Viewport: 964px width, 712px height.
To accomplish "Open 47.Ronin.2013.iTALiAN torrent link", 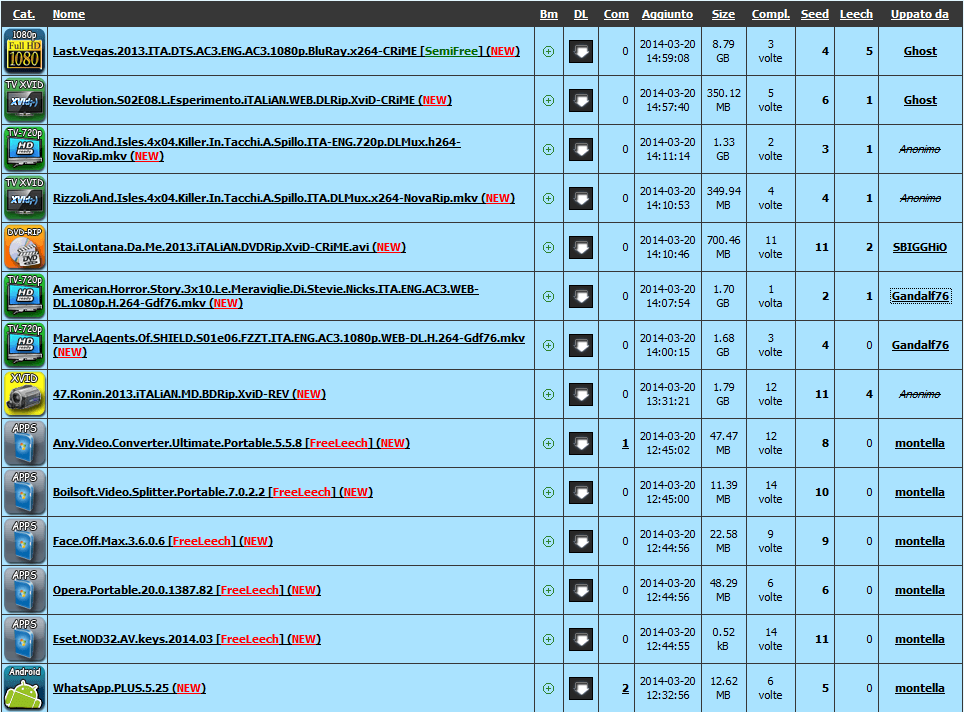I will (189, 394).
